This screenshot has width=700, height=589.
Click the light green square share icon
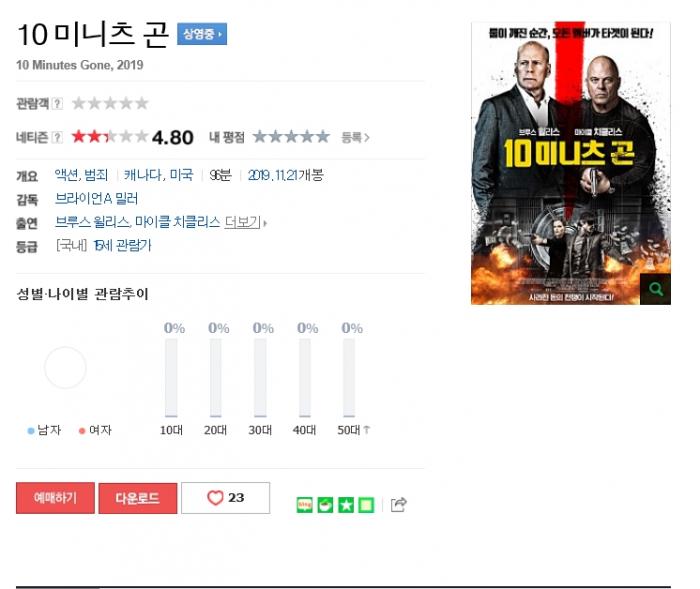[367, 505]
